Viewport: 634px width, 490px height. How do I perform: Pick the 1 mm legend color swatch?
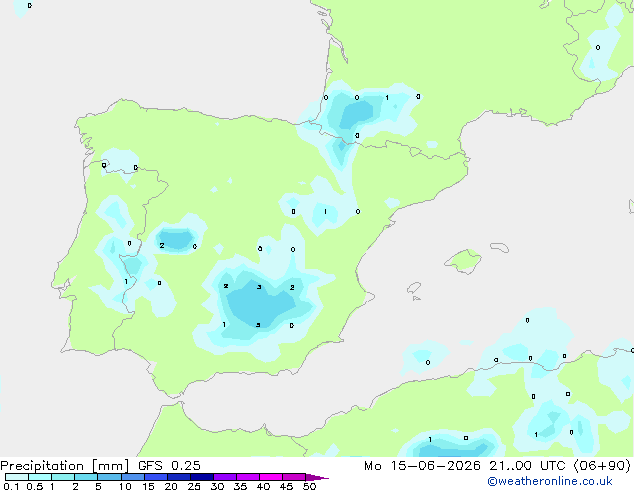[63, 477]
